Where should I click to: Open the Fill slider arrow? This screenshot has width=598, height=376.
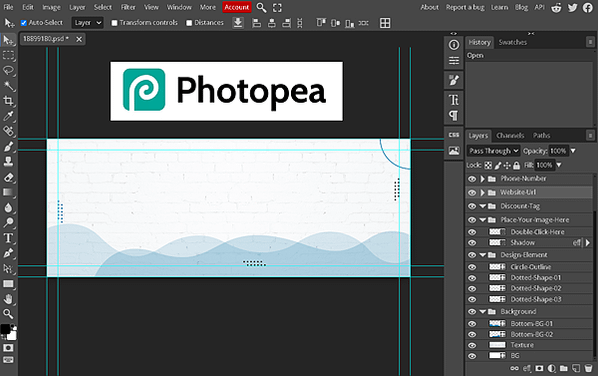[559, 165]
